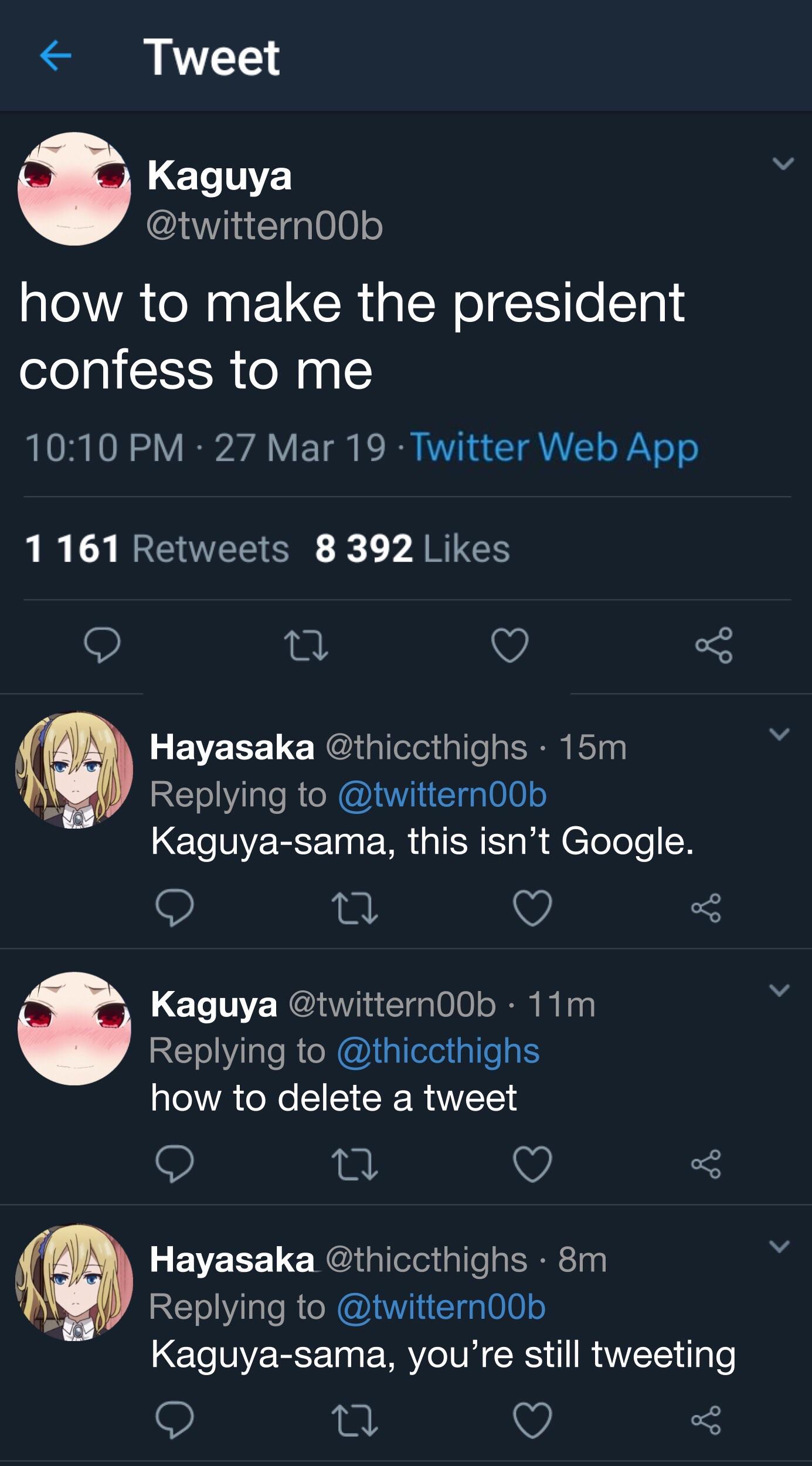The image size is (812, 1466).
Task: Open the Twitter Web App link
Action: (557, 449)
